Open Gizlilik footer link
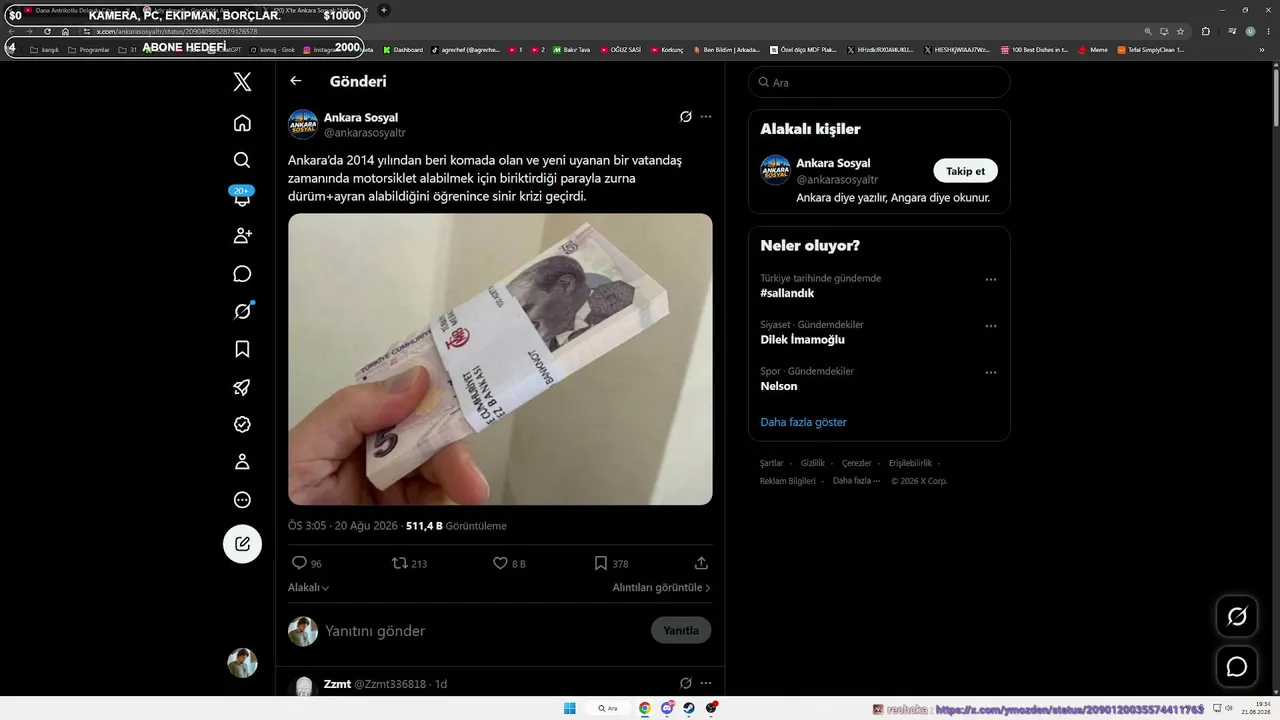Image resolution: width=1280 pixels, height=720 pixels. tap(813, 463)
